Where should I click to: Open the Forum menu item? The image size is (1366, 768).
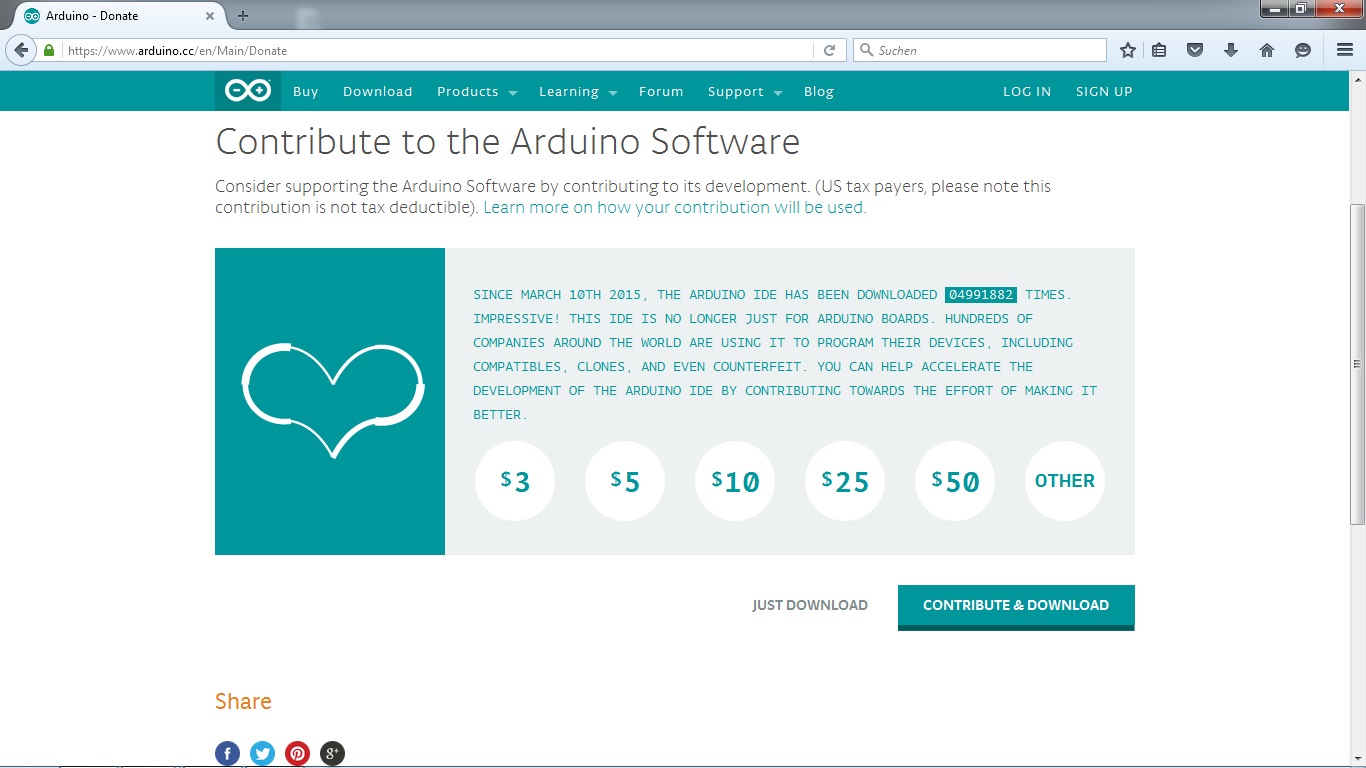[661, 91]
